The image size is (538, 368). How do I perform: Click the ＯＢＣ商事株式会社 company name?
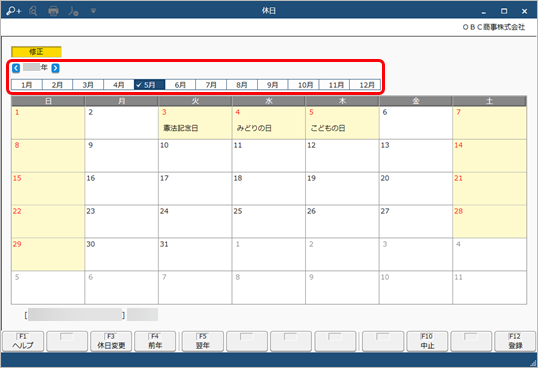coord(494,27)
